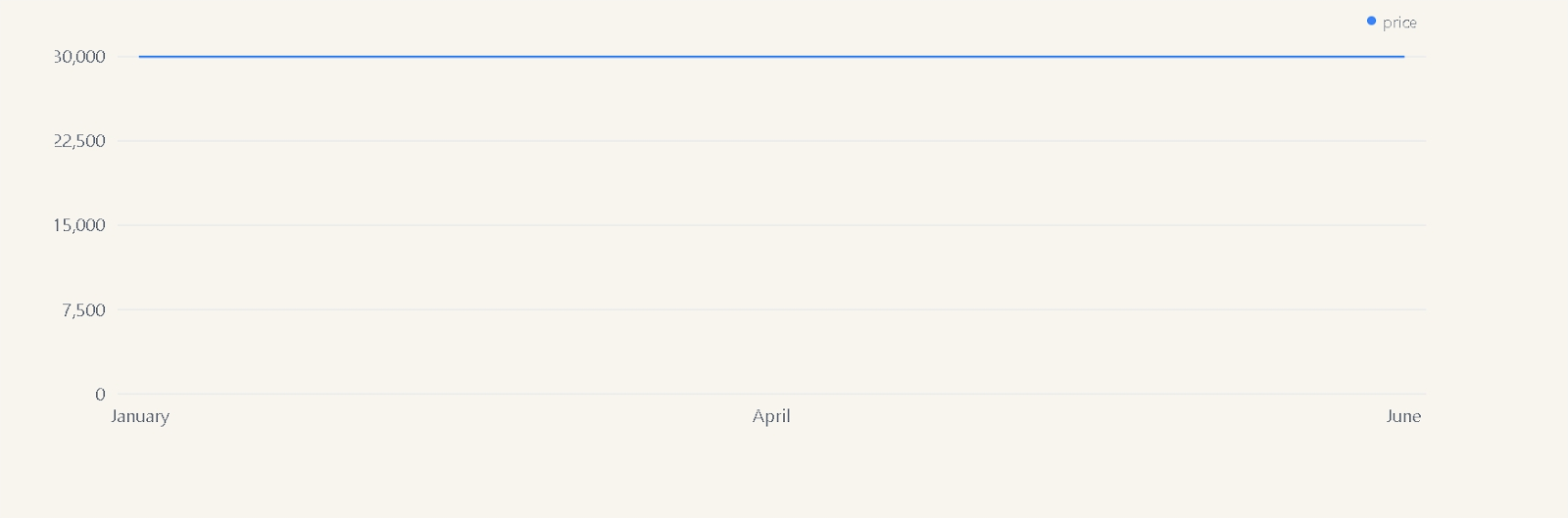
Task: Click the price line's January start point
Action: 140,57
